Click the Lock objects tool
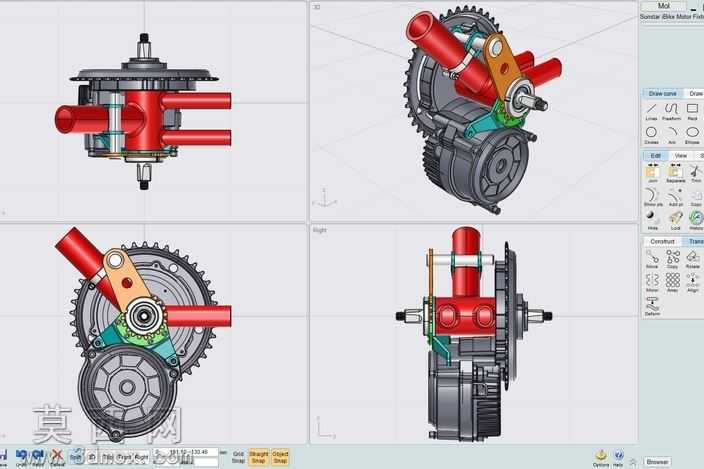This screenshot has height=469, width=704. click(x=675, y=221)
